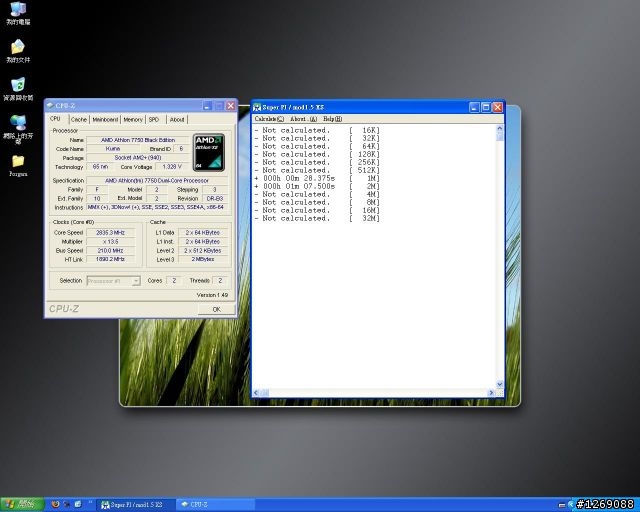
Task: Open the yellow folder on the desktop
Action: (18, 165)
